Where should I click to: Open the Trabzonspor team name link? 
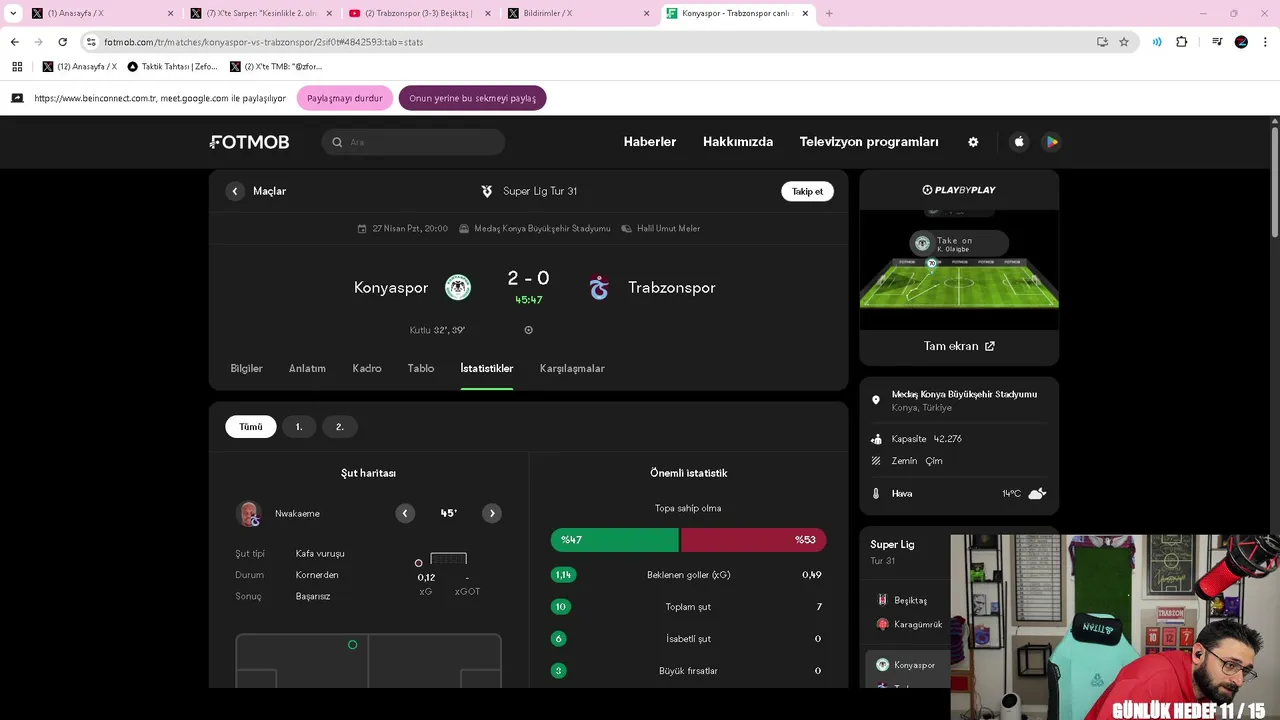[672, 287]
